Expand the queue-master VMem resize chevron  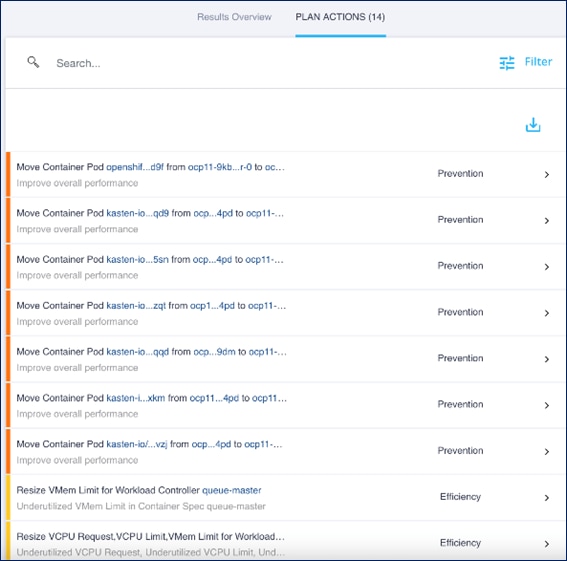click(547, 498)
